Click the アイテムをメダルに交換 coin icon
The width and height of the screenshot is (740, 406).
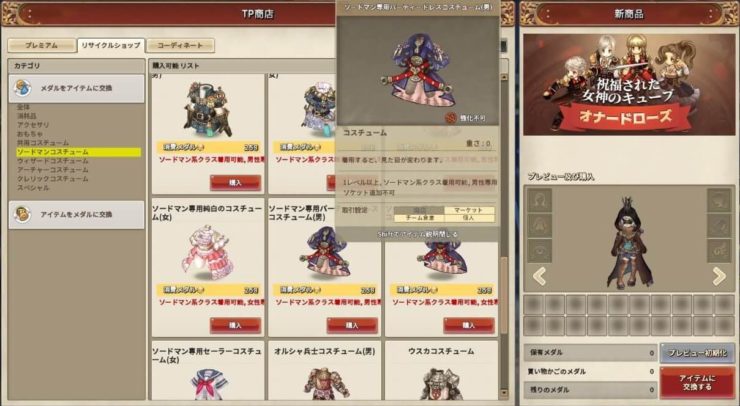pyautogui.click(x=22, y=214)
